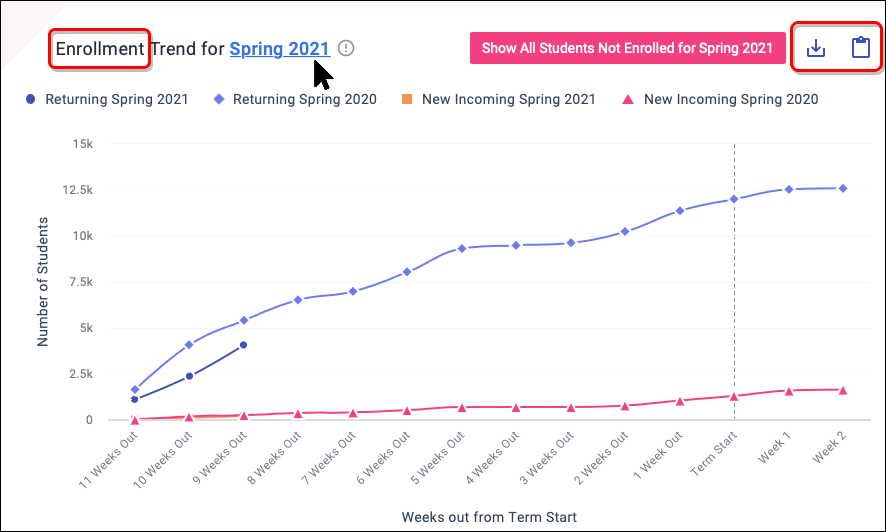Click Returning Spring 2021 10 Weeks Out dot
Screen dimensions: 886x532
189,376
